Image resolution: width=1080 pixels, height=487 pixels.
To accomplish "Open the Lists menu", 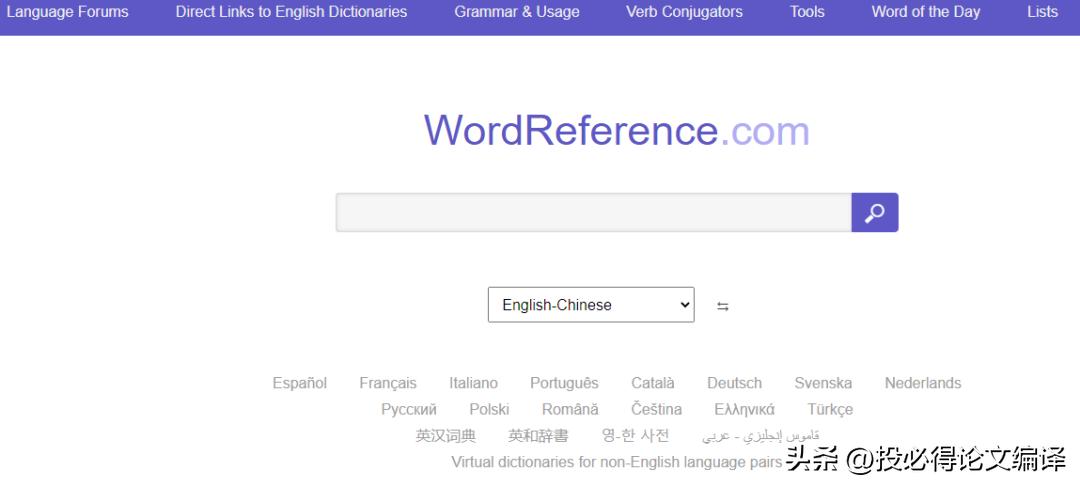I will 1042,12.
